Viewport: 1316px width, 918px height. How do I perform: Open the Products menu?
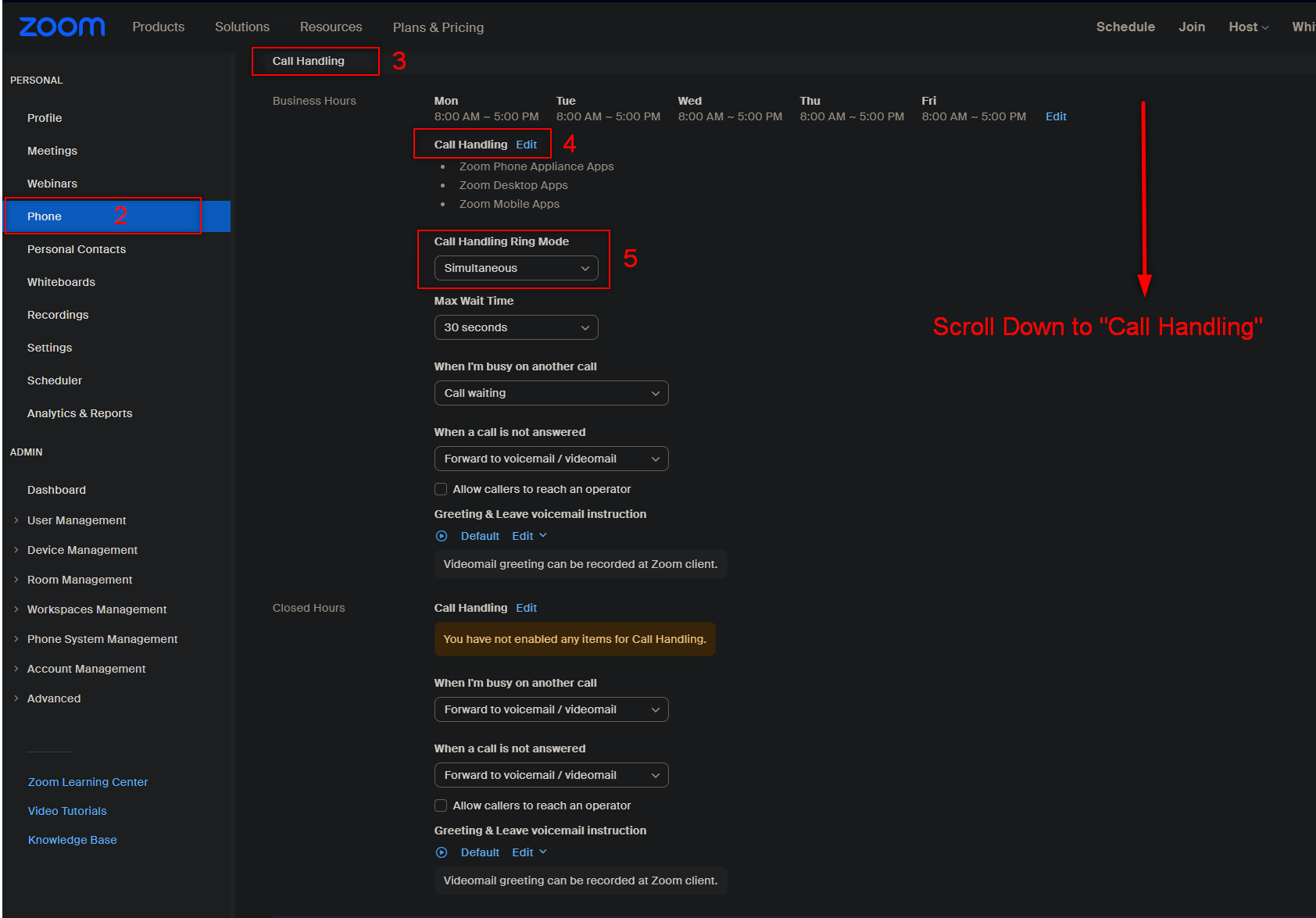(159, 27)
